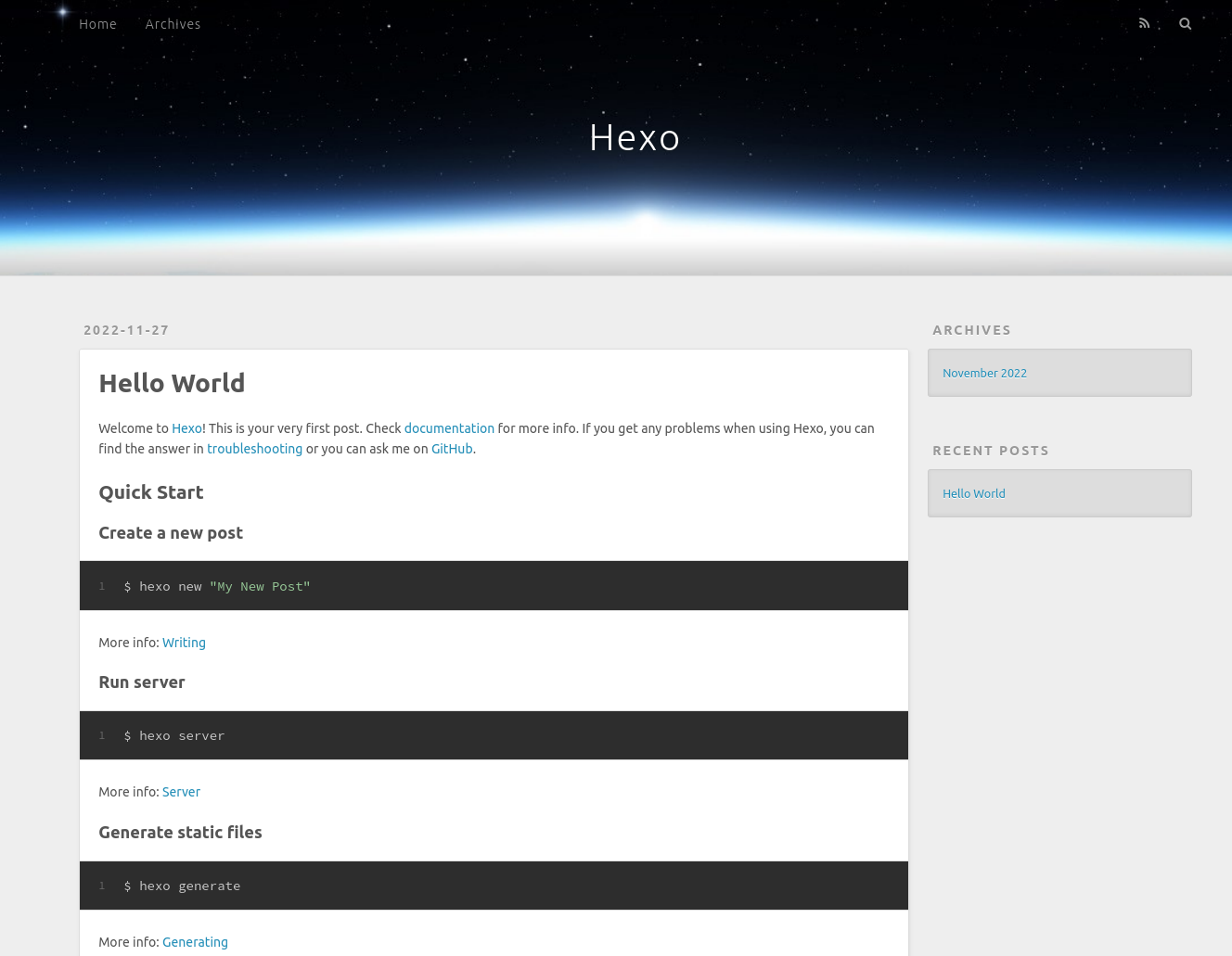The width and height of the screenshot is (1232, 956).
Task: Go to the Home menu item
Action: [x=97, y=24]
